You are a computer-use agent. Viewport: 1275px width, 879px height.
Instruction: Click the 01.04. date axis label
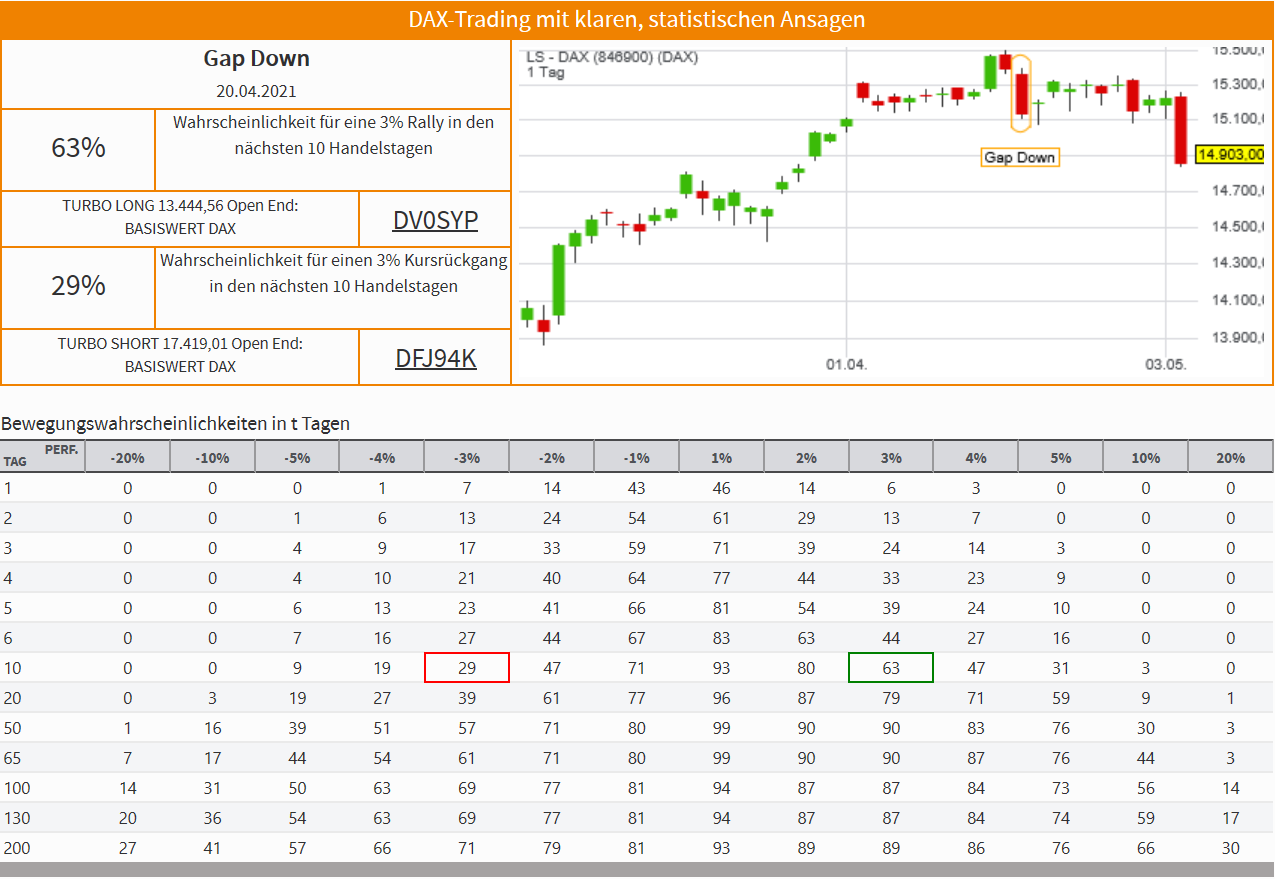(x=846, y=364)
